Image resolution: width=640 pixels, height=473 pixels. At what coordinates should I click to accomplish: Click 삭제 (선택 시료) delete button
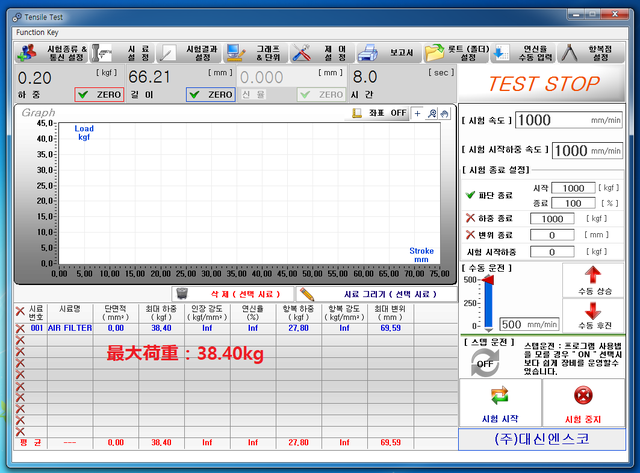coord(232,294)
